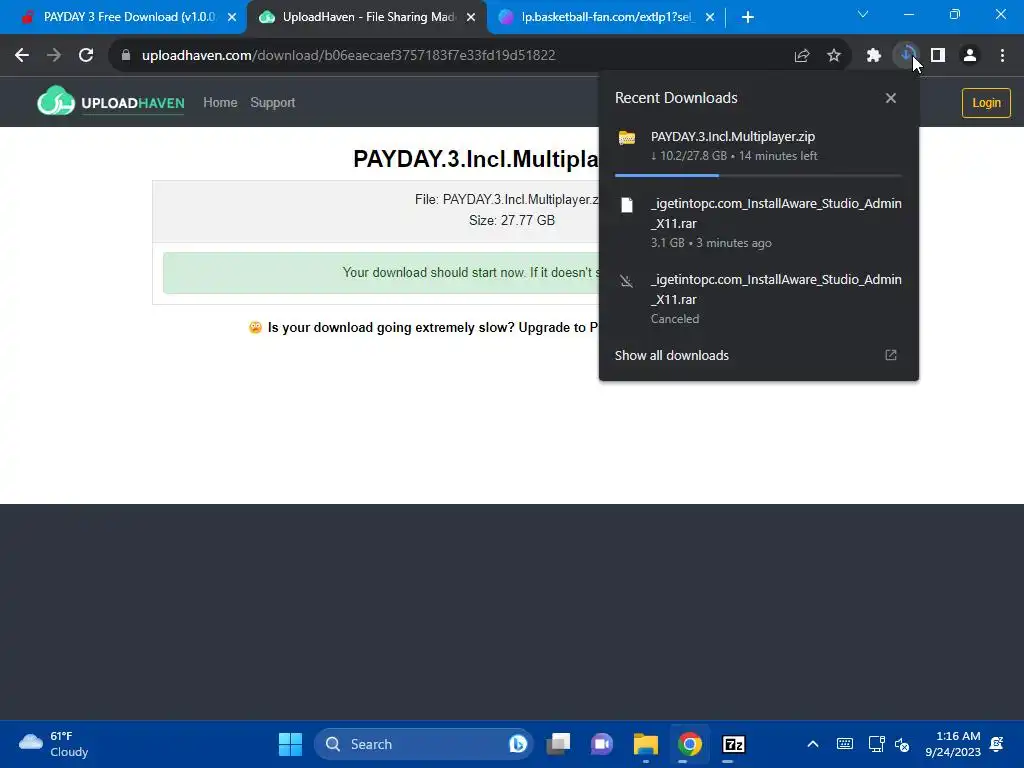Open the Windows Start menu
Screen dimensions: 1024x768
(x=290, y=744)
